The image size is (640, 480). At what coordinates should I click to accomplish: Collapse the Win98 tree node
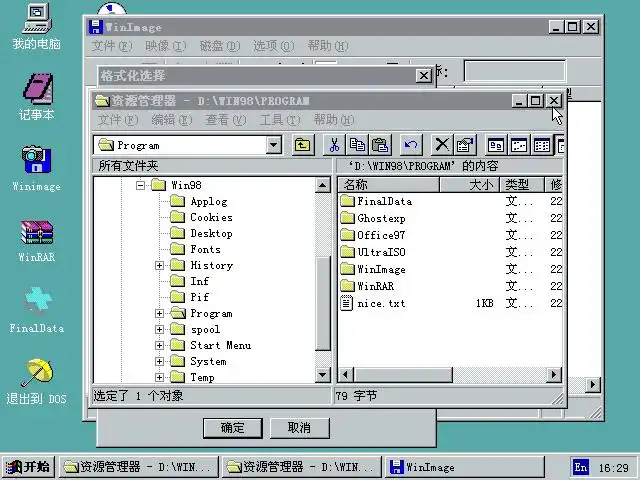pos(140,185)
